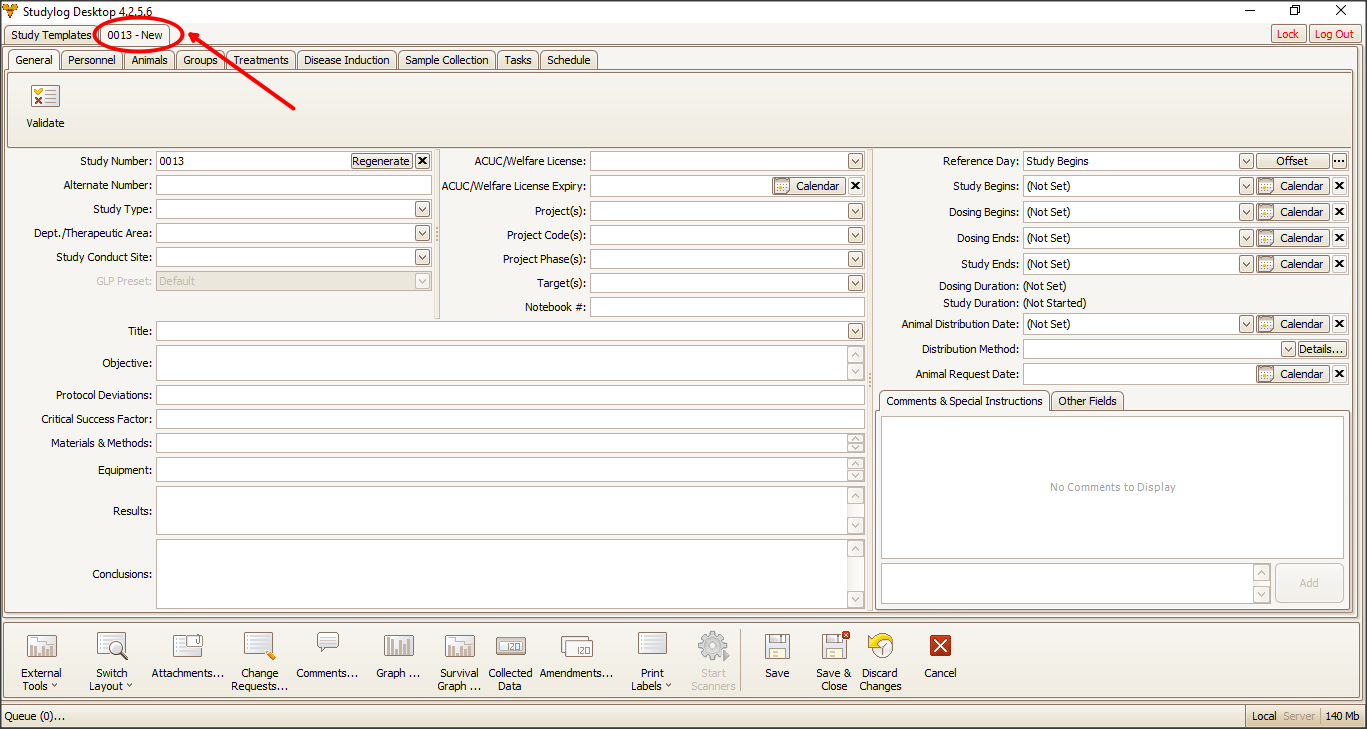Open the Switch Layout tool
Image resolution: width=1367 pixels, height=729 pixels.
coord(111,661)
